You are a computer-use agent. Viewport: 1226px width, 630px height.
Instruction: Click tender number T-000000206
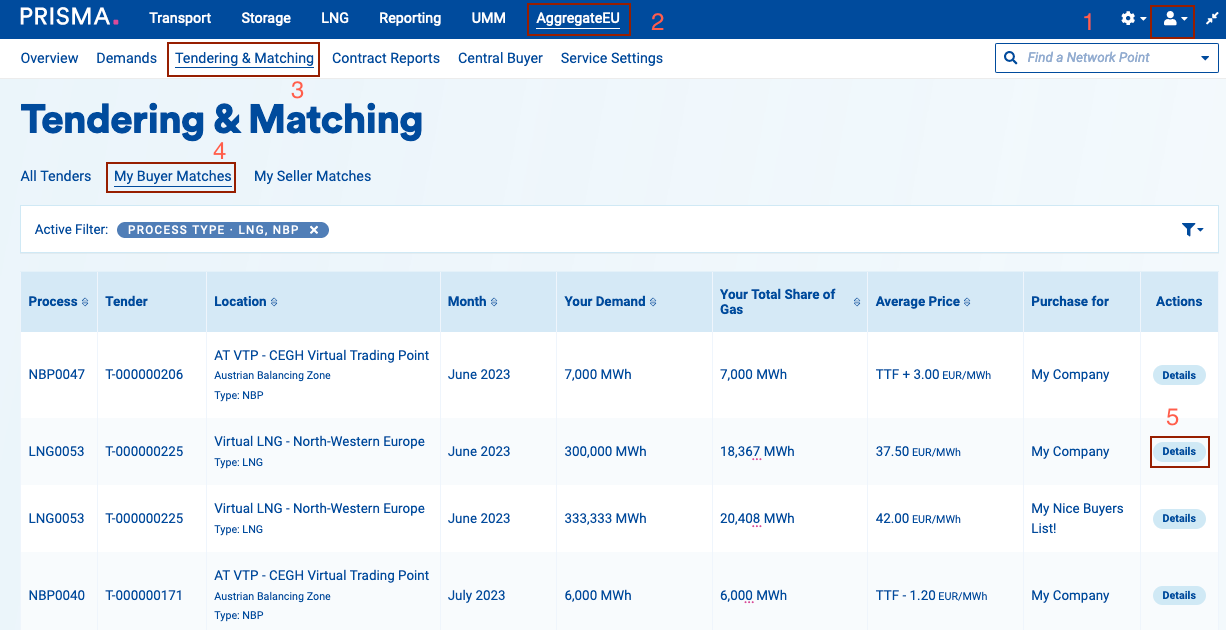coord(144,375)
